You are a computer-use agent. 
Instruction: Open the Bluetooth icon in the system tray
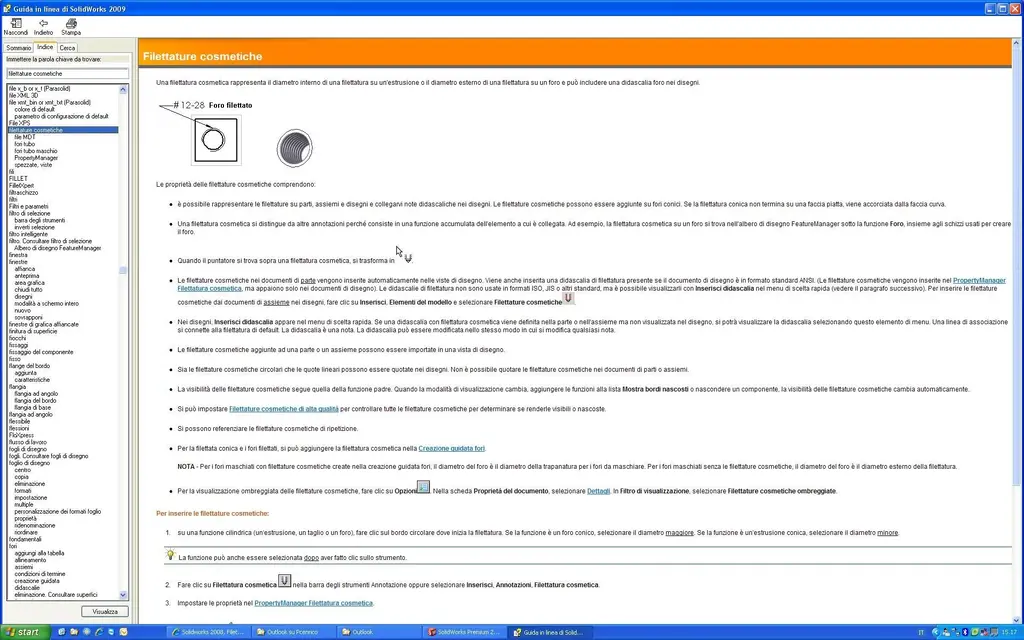pos(964,632)
